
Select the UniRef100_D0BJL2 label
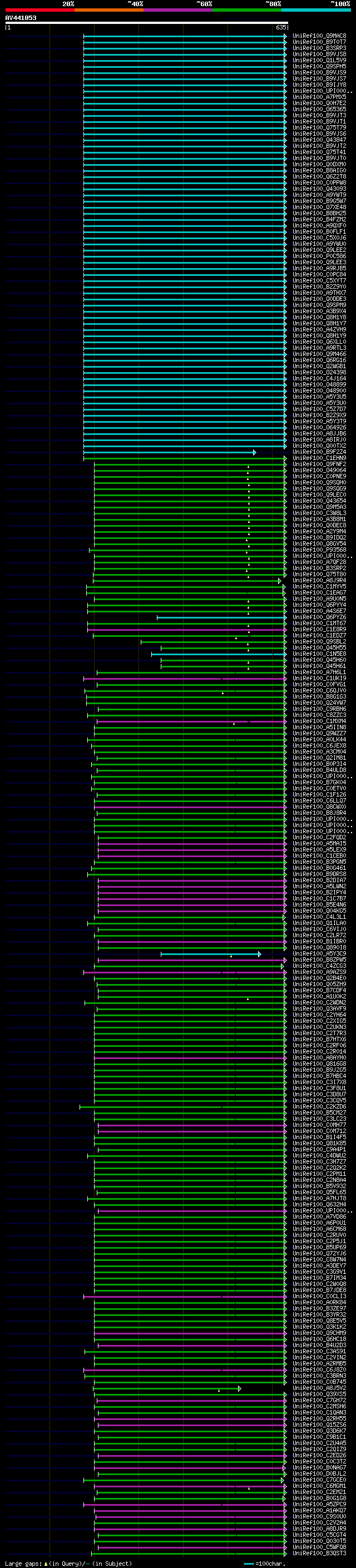[319, 1473]
